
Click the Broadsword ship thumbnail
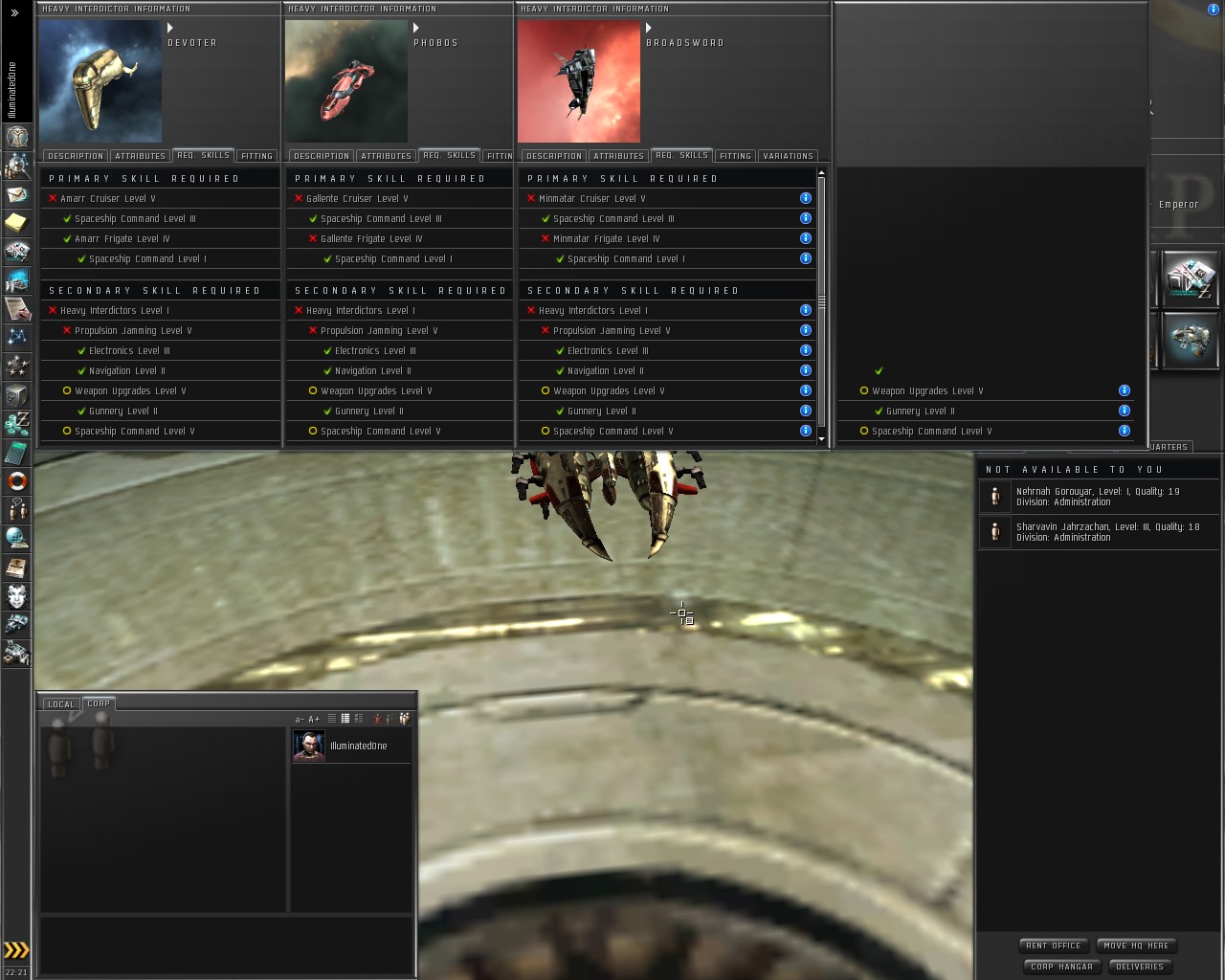coord(579,81)
